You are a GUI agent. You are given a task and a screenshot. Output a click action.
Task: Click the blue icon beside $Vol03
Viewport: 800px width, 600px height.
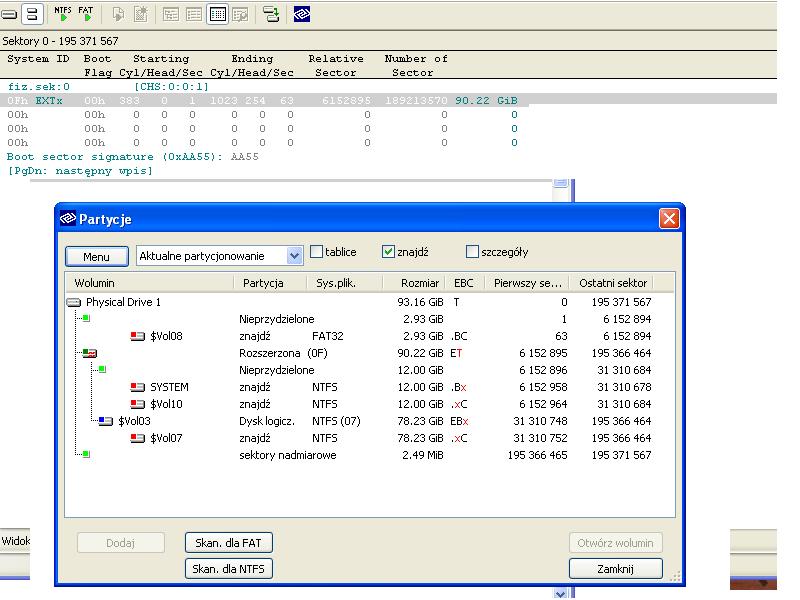(105, 421)
